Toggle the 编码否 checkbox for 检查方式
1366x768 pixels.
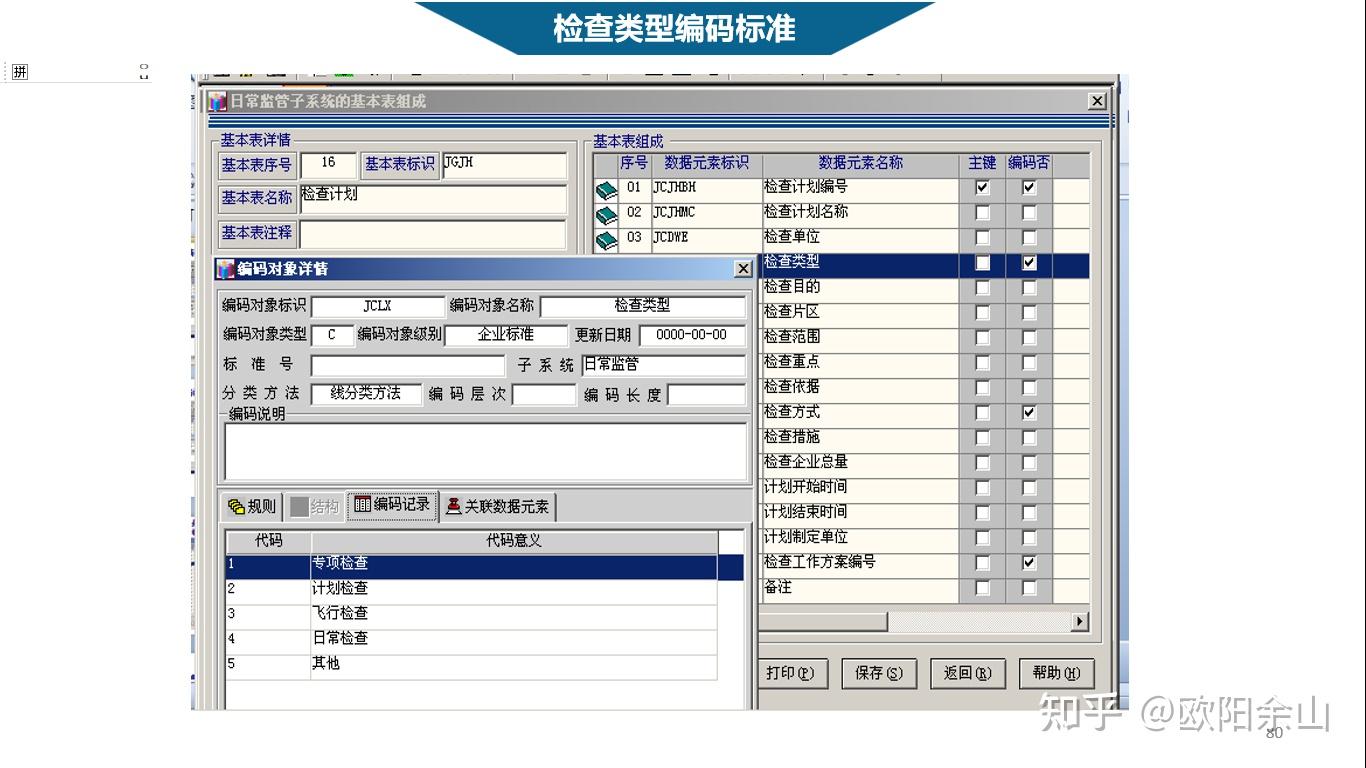1029,412
